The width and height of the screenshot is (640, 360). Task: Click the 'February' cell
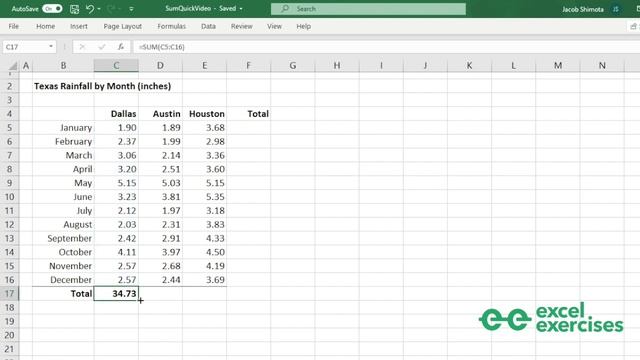63,142
